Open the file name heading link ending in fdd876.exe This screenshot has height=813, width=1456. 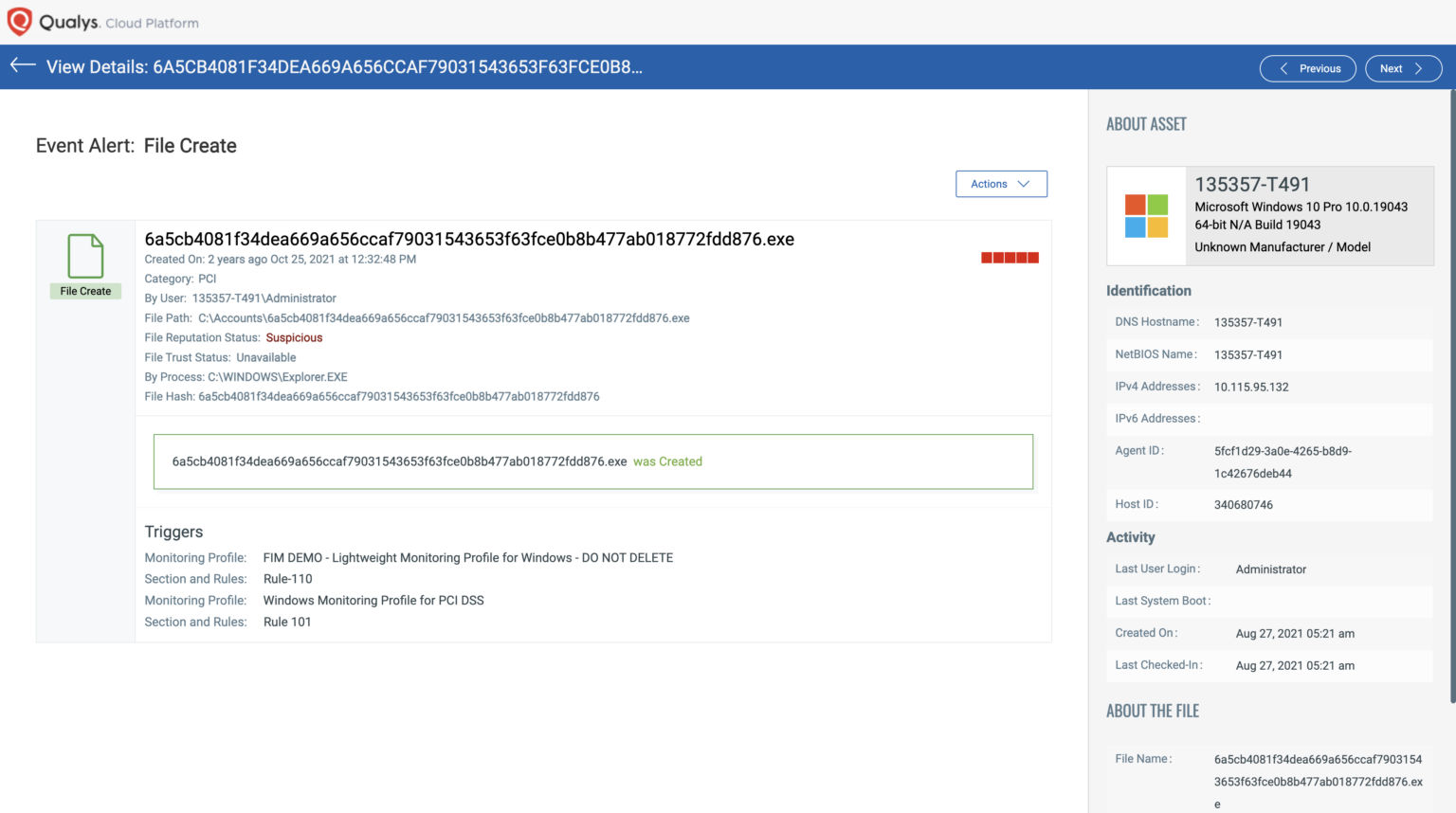[470, 240]
